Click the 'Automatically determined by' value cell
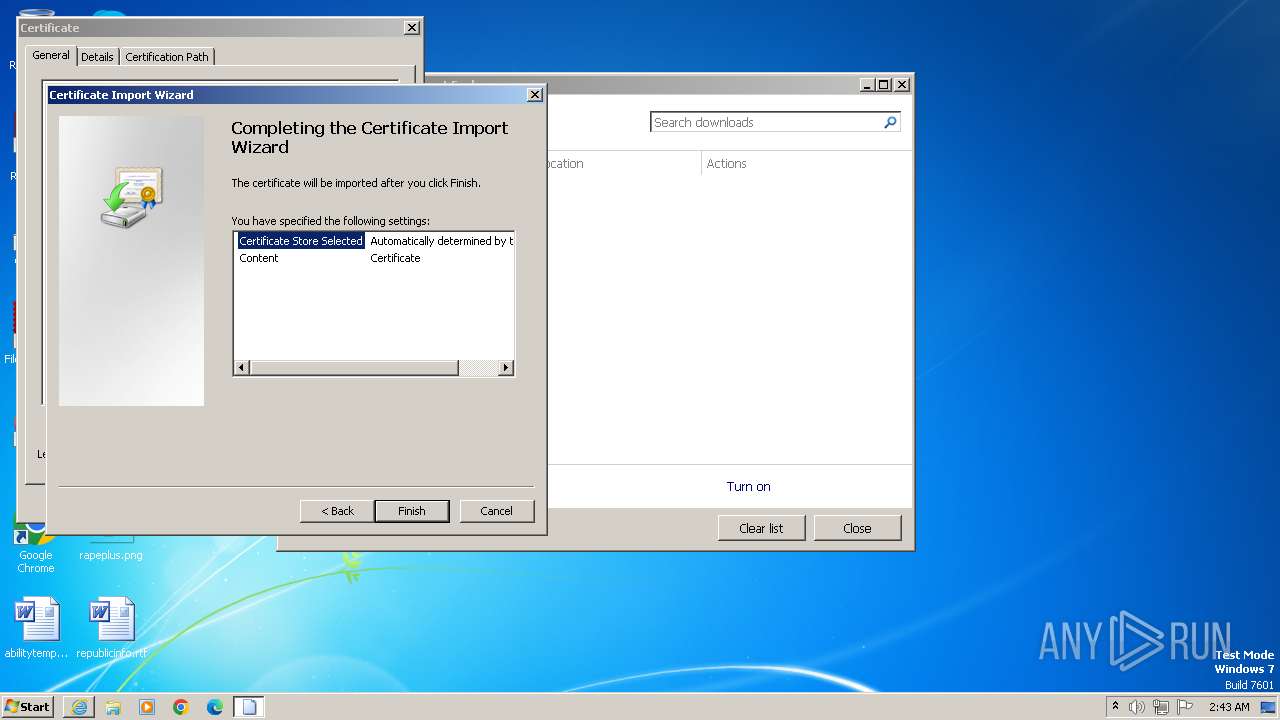The image size is (1280, 720). coord(441,241)
